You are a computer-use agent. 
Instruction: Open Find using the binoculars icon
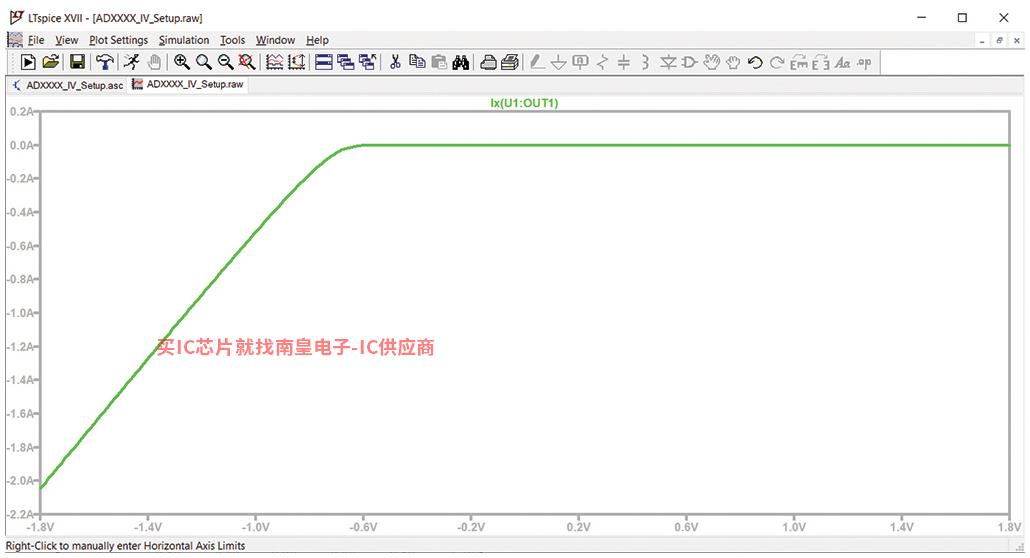coord(460,62)
